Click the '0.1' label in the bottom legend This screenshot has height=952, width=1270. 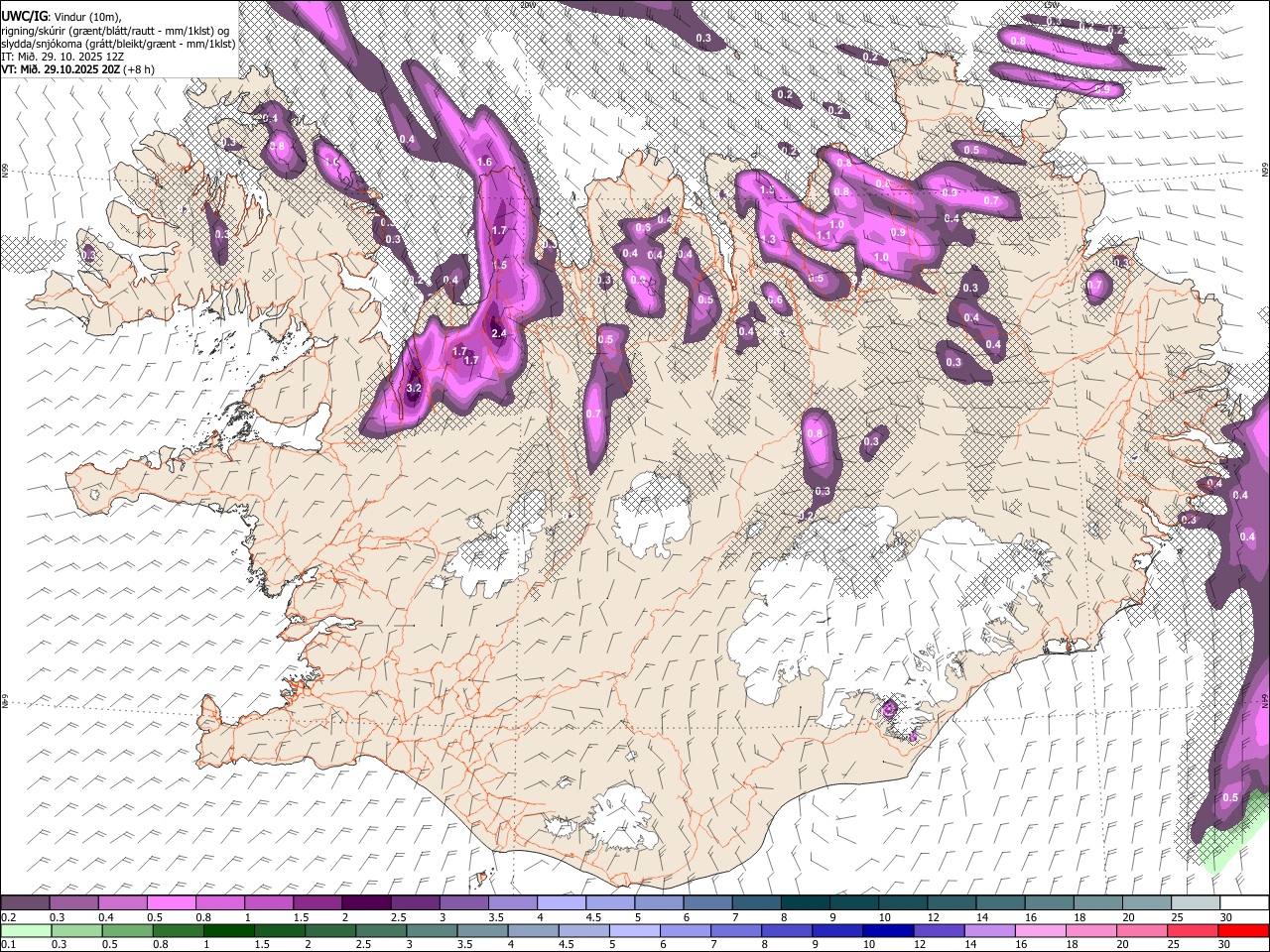pos(9,944)
